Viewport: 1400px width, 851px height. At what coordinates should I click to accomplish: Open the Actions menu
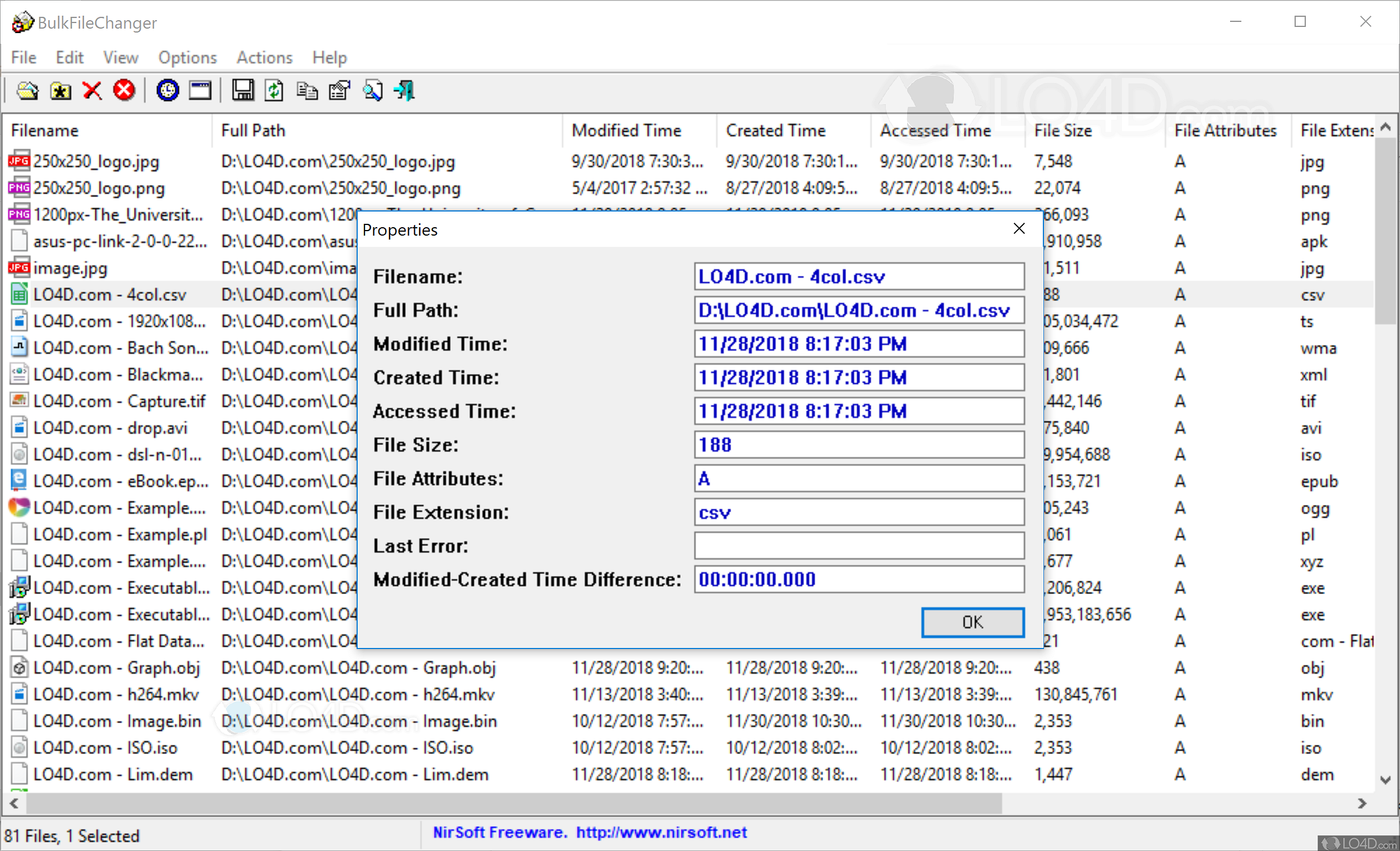[264, 57]
